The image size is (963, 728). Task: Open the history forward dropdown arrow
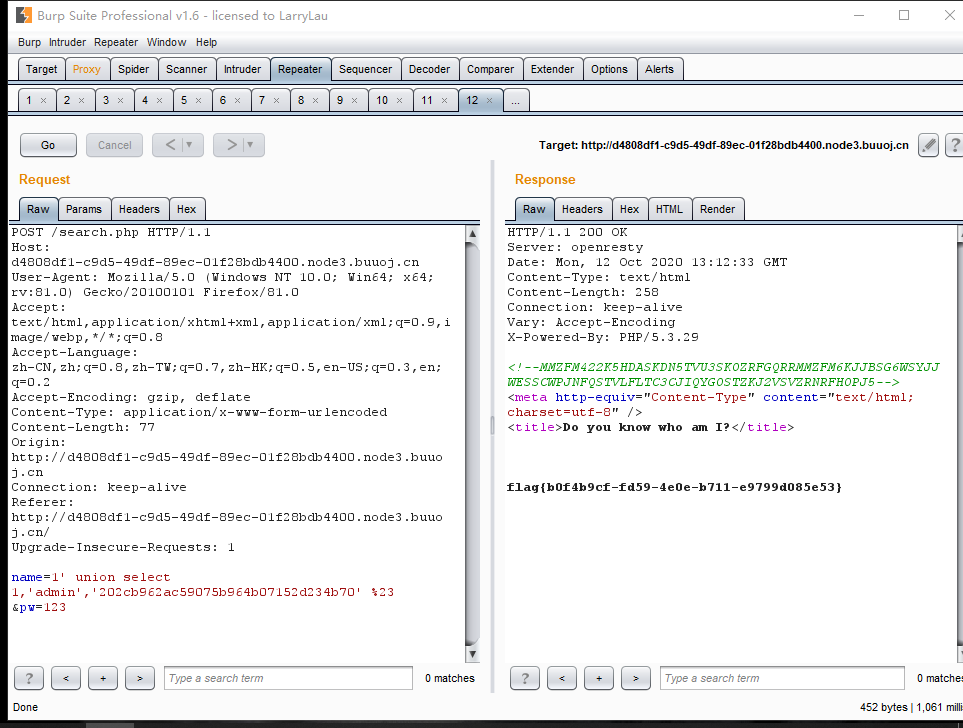(x=249, y=145)
